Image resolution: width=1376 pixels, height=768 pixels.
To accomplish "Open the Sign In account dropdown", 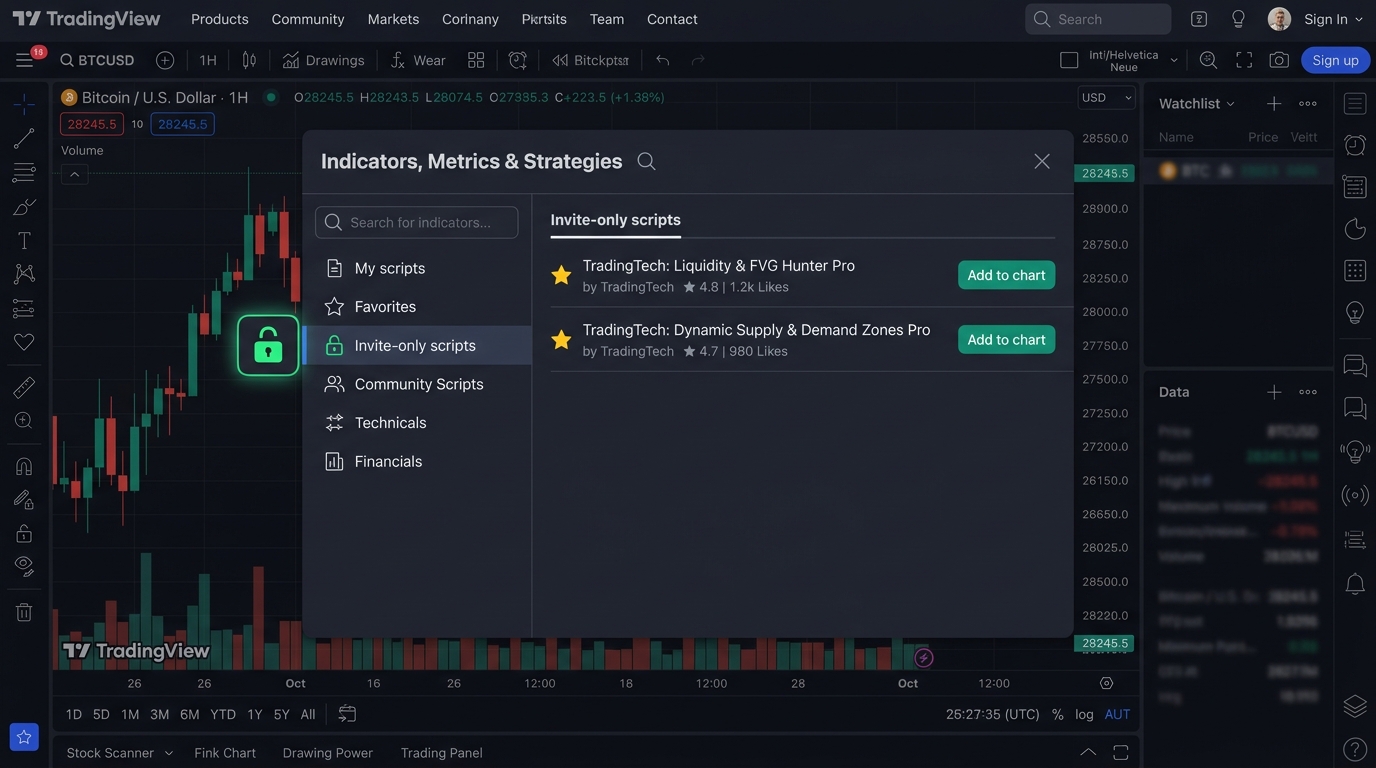I will pos(1333,19).
